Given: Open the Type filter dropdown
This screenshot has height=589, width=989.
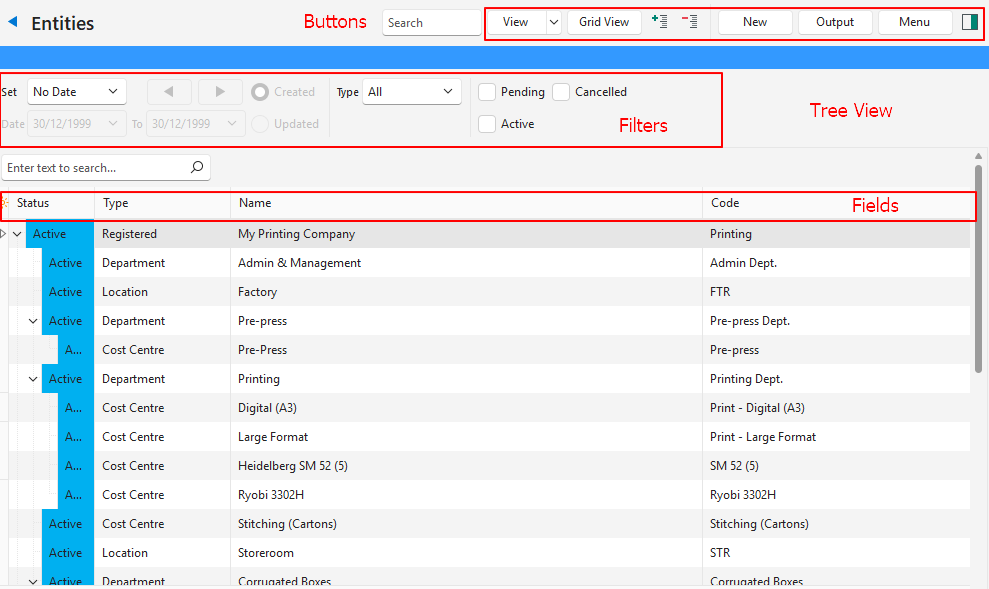Looking at the screenshot, I should point(411,92).
